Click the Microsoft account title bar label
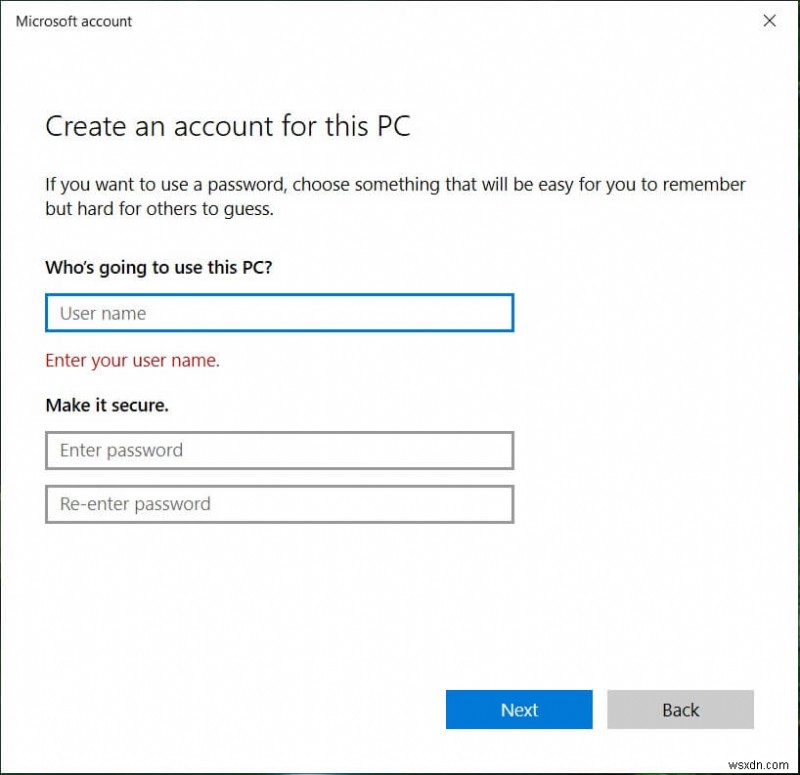800x775 pixels. [x=72, y=21]
